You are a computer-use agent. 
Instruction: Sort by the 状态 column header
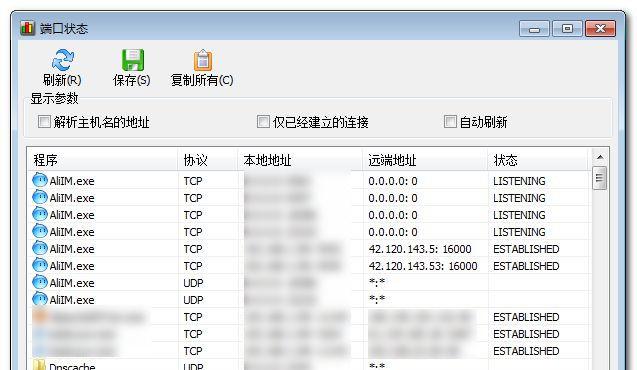pyautogui.click(x=537, y=160)
